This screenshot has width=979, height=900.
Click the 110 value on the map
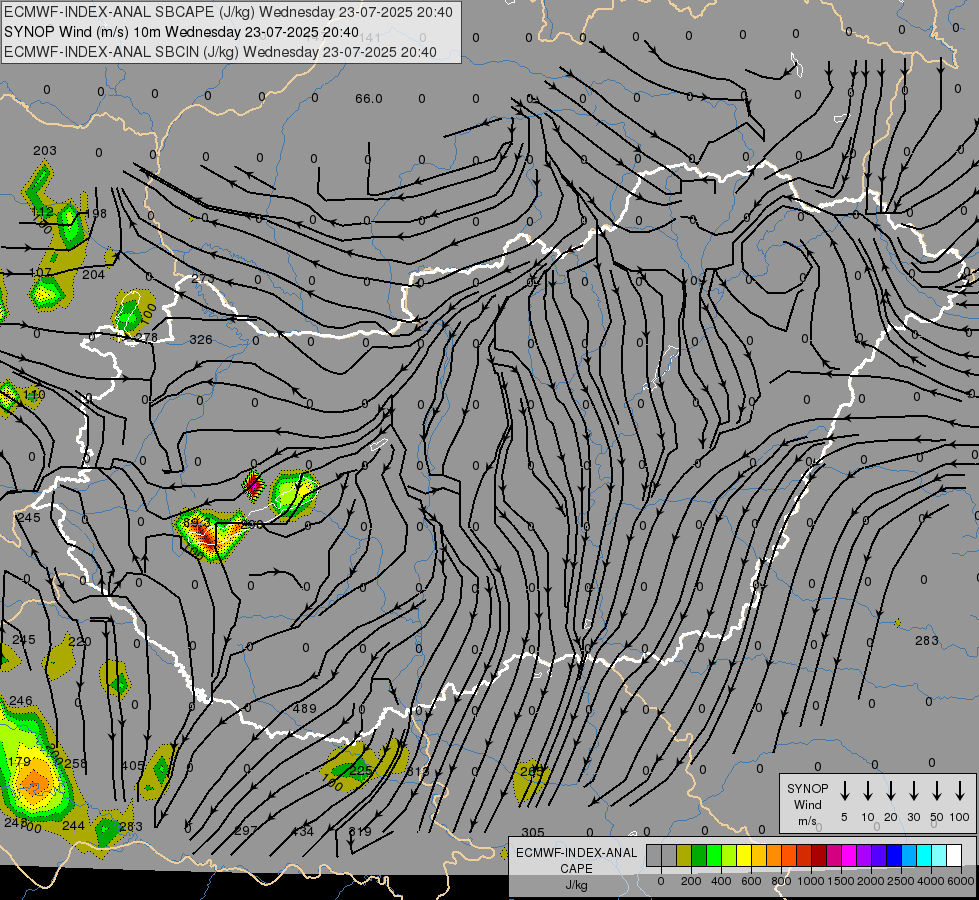34,395
